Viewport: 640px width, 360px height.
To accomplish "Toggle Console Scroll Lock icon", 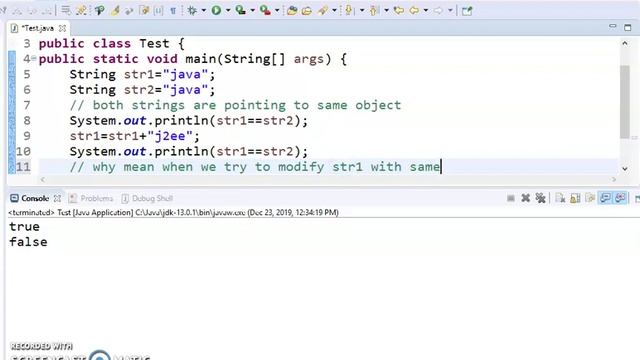I will pyautogui.click(x=575, y=198).
